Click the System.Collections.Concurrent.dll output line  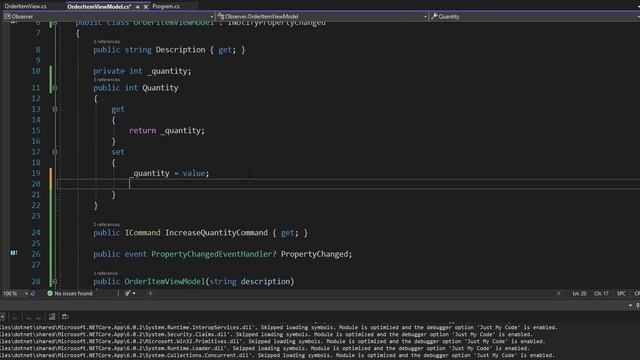pos(277,355)
